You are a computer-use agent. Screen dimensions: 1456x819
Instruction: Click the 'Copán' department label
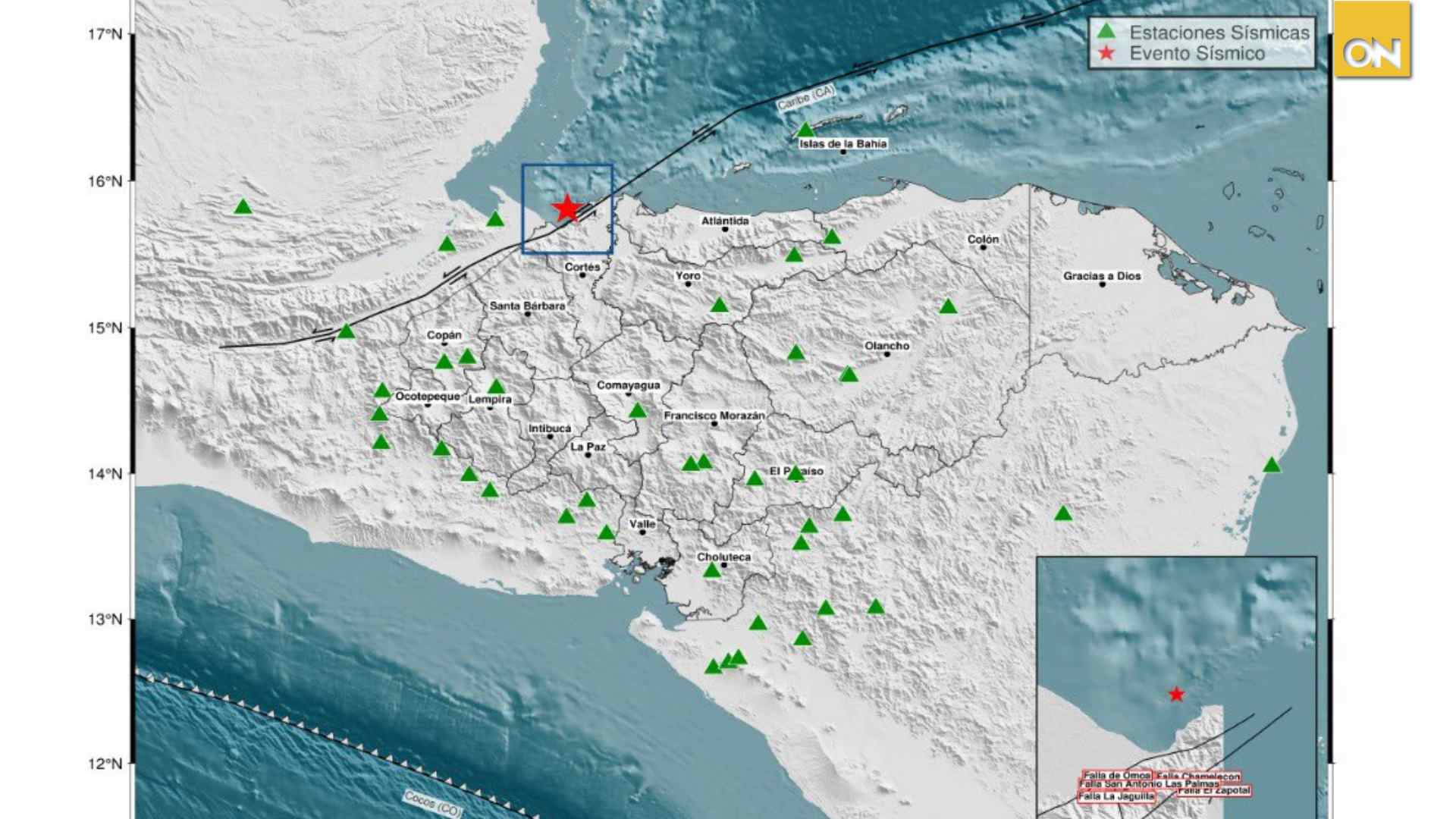click(x=444, y=335)
